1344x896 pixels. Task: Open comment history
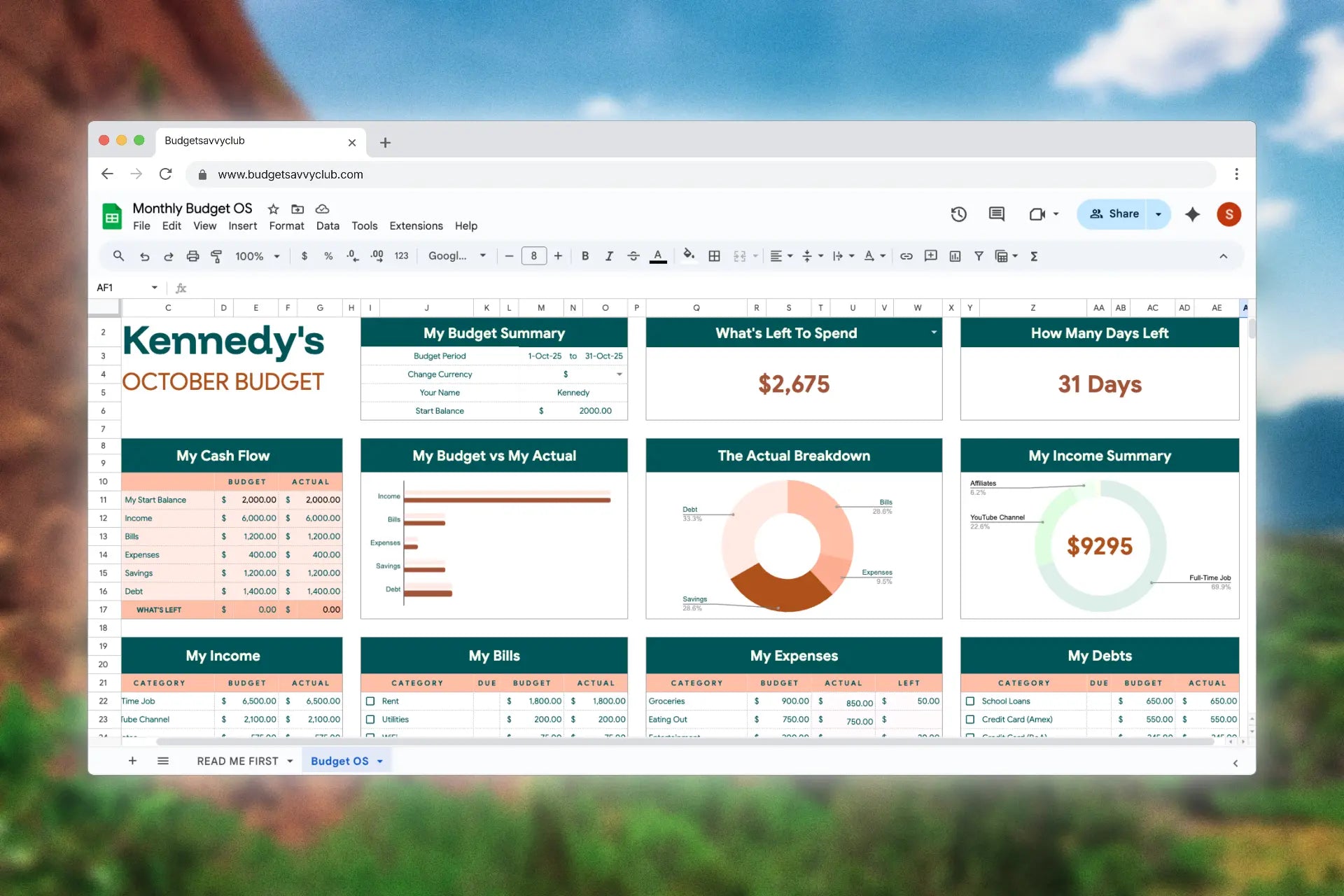pyautogui.click(x=996, y=214)
